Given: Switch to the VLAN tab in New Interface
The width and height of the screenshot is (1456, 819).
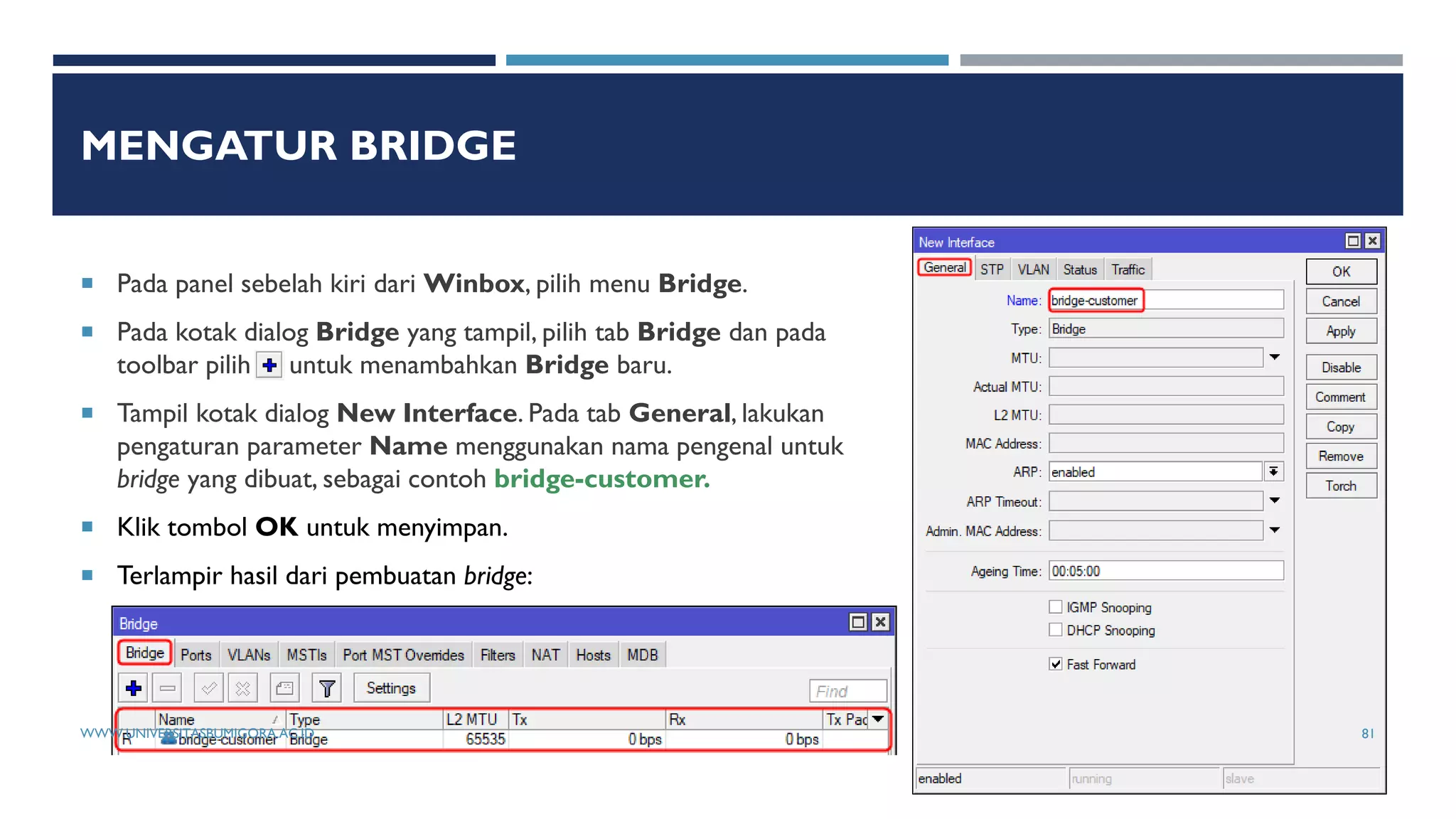Looking at the screenshot, I should point(1033,269).
